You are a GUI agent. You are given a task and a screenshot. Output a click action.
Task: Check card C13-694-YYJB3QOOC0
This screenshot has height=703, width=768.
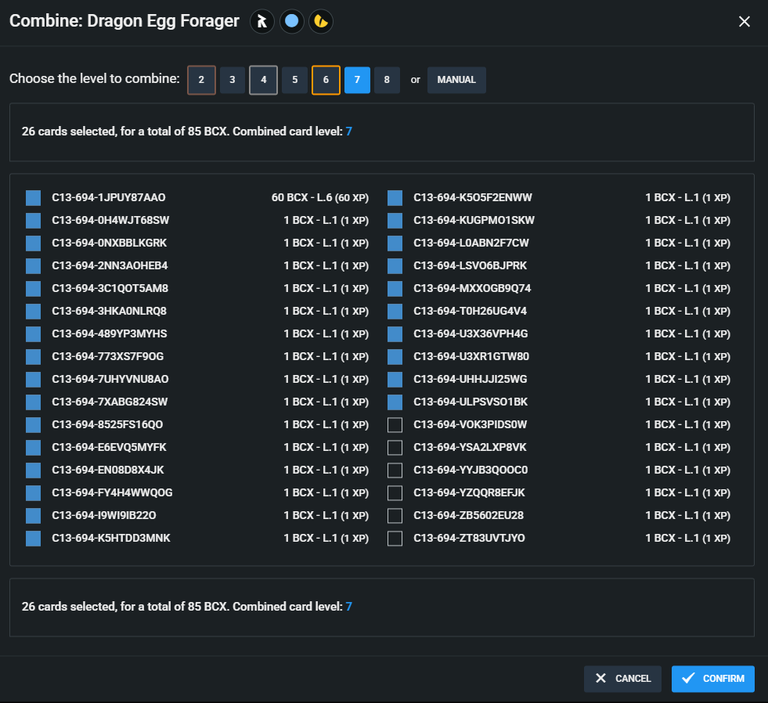[x=395, y=470]
